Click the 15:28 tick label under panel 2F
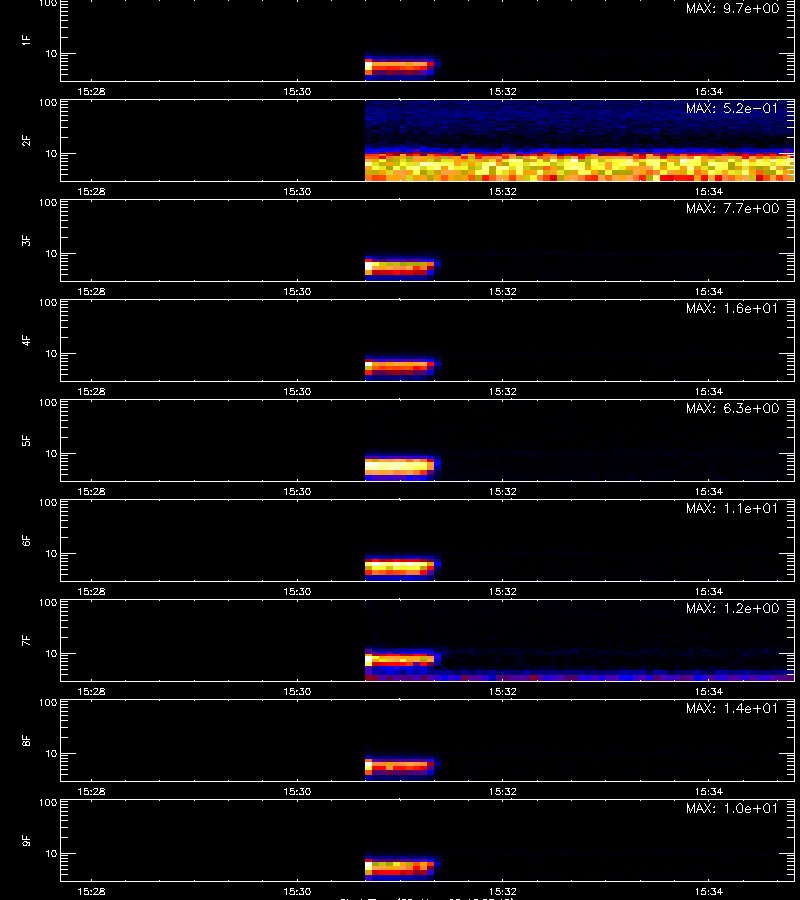The height and width of the screenshot is (900, 800). (x=91, y=192)
